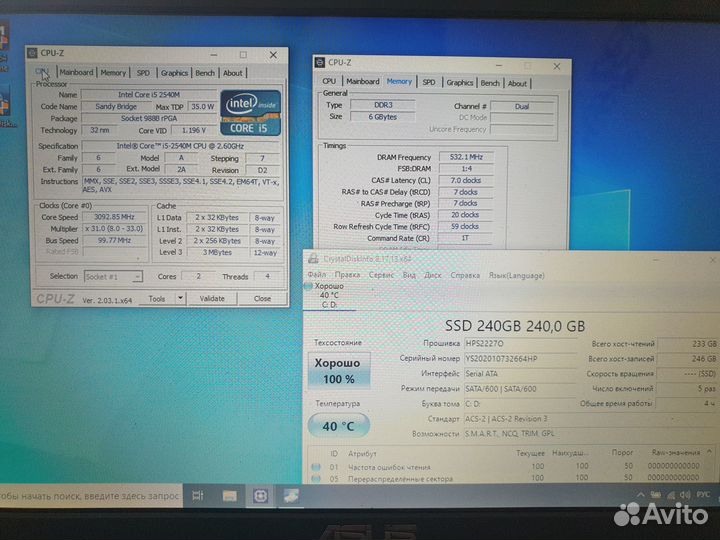Click the Хорошо 100 % health status button

tap(339, 371)
